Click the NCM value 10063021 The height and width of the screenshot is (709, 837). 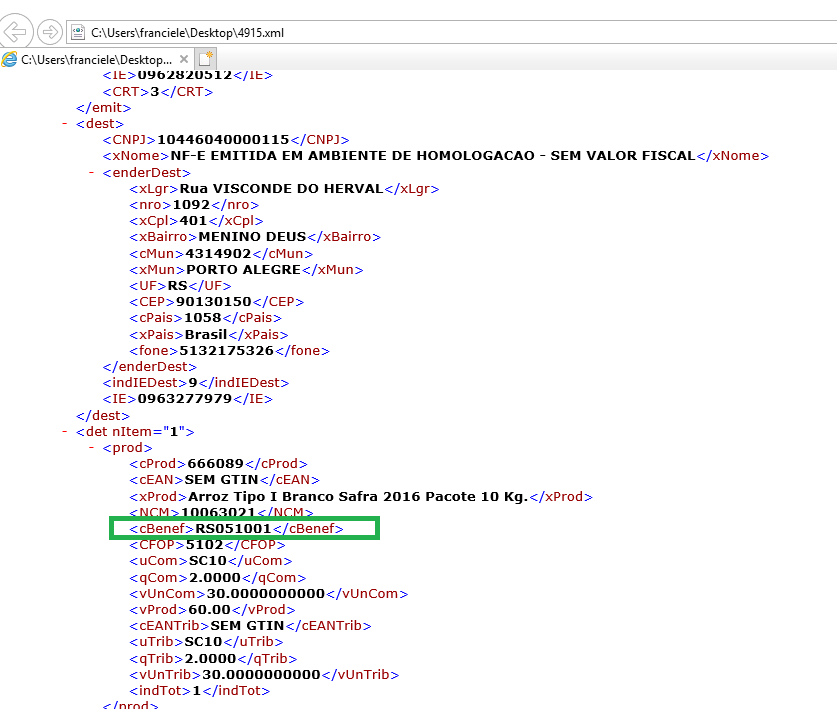218,513
